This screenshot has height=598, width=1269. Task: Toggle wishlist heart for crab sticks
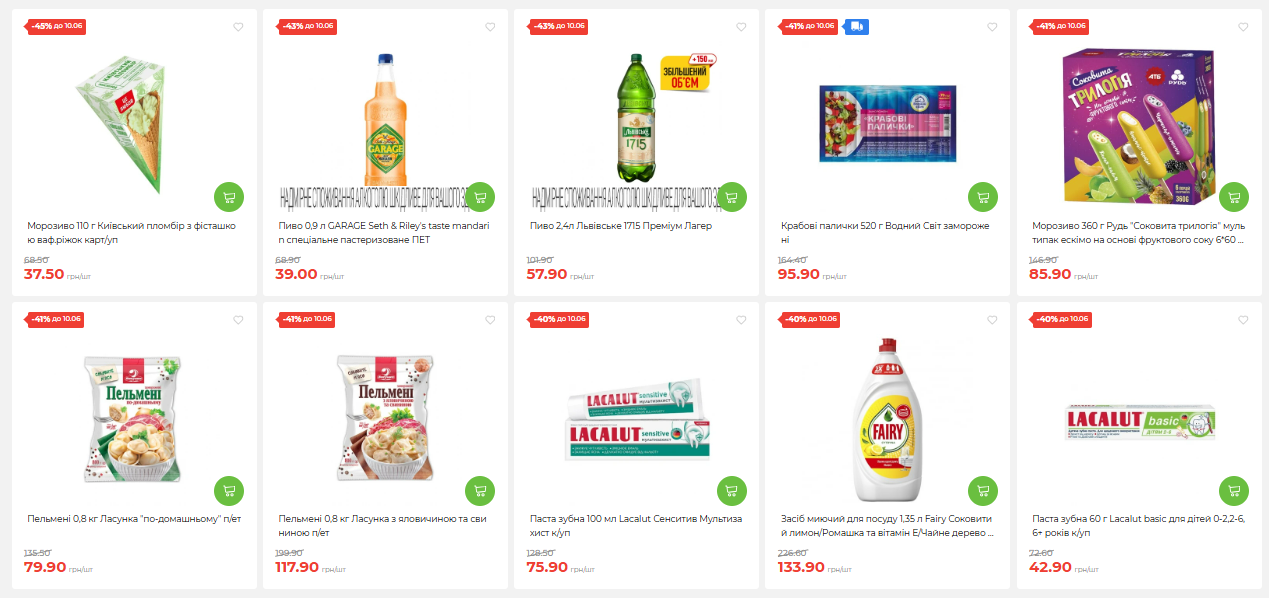pyautogui.click(x=992, y=27)
